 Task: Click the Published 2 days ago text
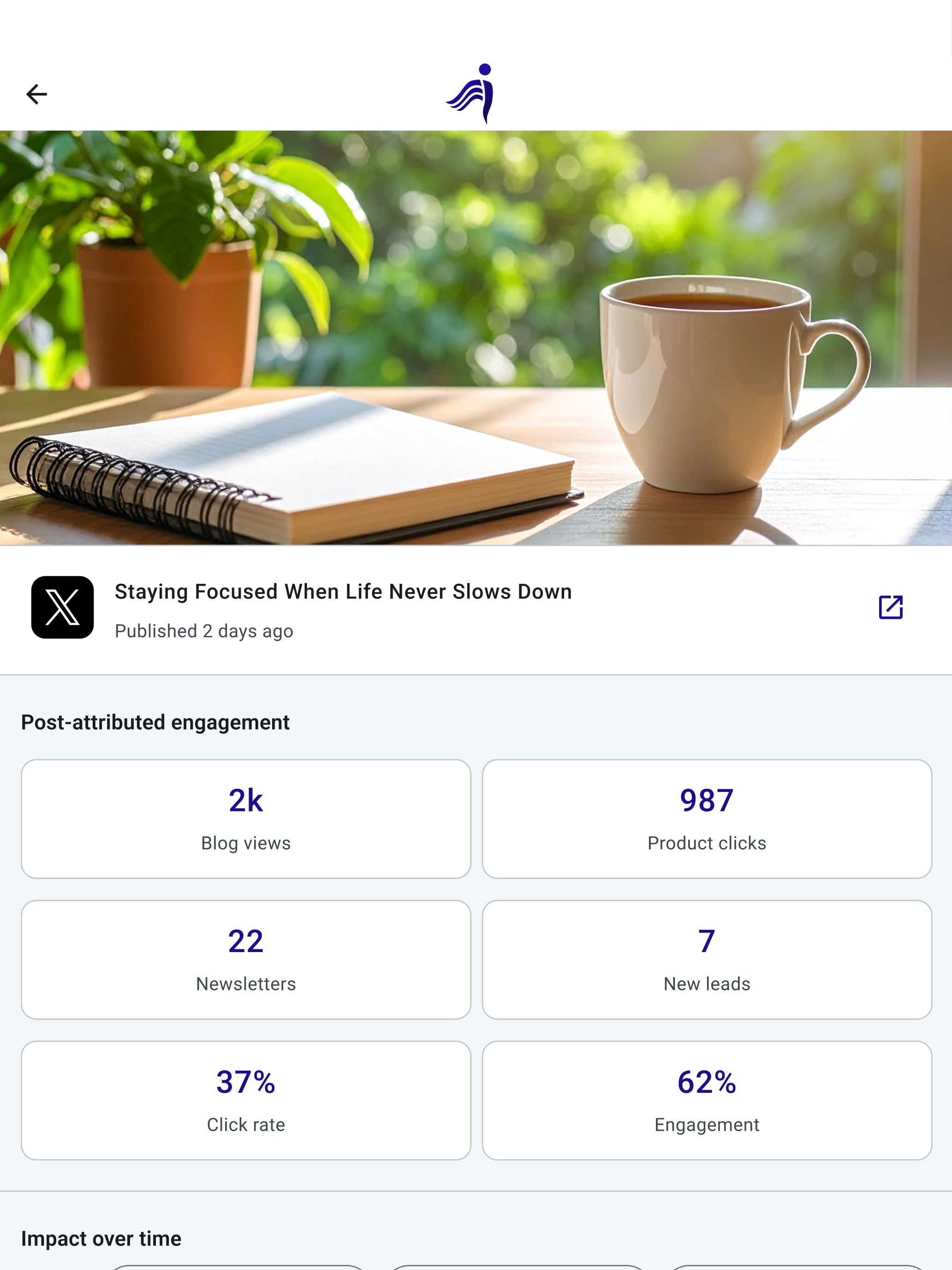click(204, 631)
